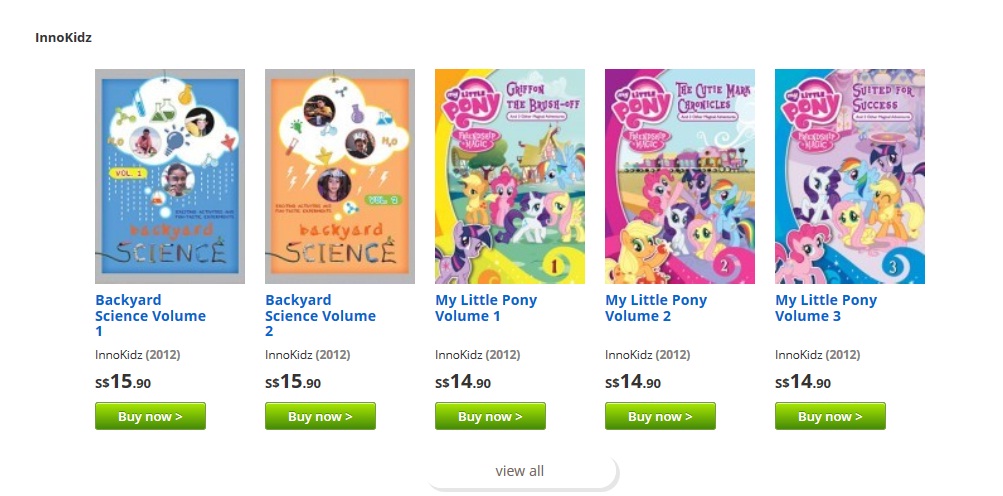1003x496 pixels.
Task: Follow the My Little Pony Volume 2 title link
Action: [656, 308]
